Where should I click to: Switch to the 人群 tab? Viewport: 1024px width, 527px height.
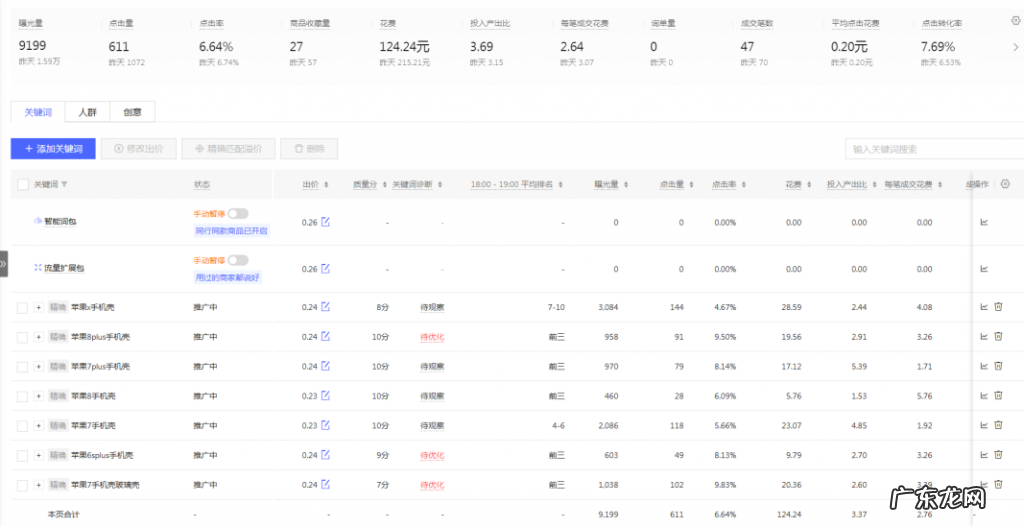click(x=87, y=112)
